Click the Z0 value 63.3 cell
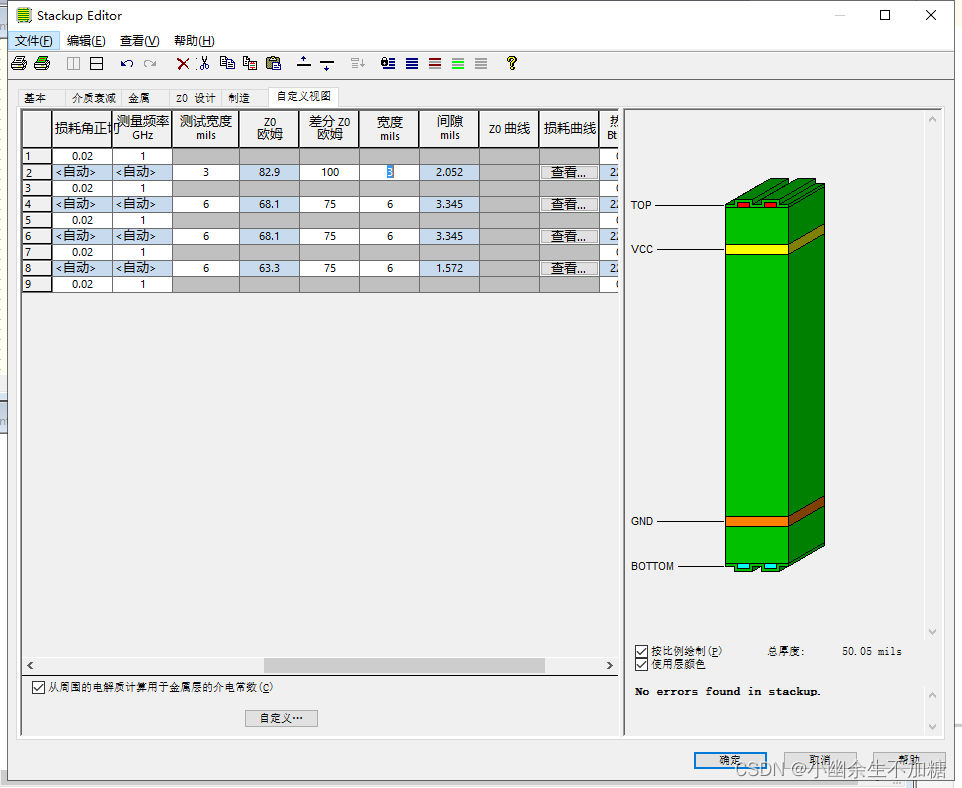962x788 pixels. point(269,268)
